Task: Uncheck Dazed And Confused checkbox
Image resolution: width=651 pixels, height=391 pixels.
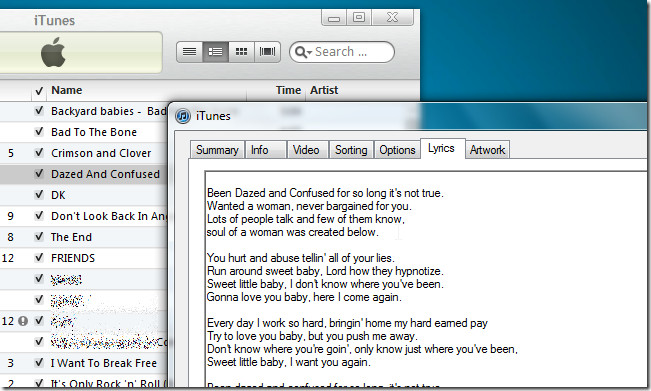Action: click(39, 174)
